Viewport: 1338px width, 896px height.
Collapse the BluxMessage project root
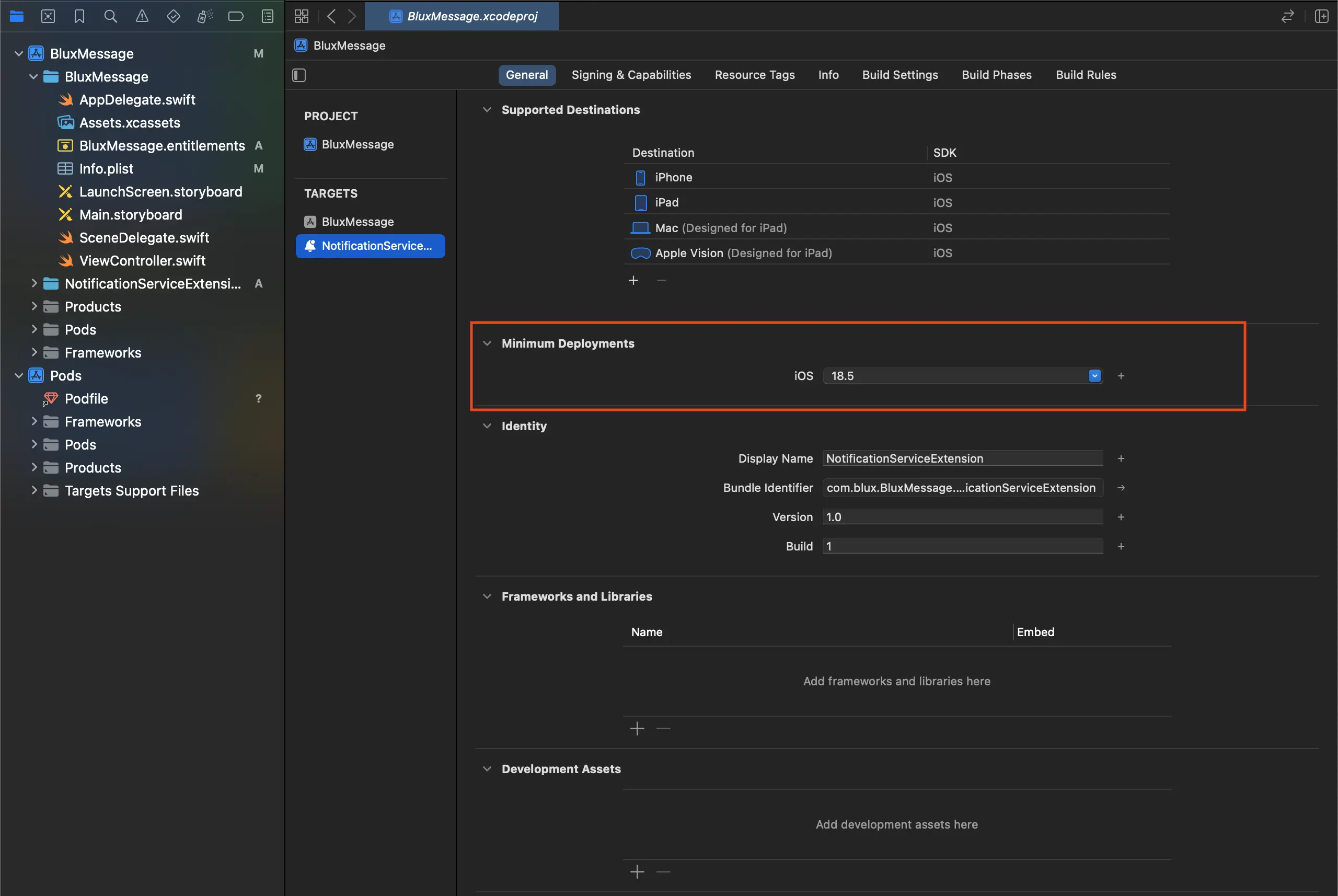(x=19, y=53)
